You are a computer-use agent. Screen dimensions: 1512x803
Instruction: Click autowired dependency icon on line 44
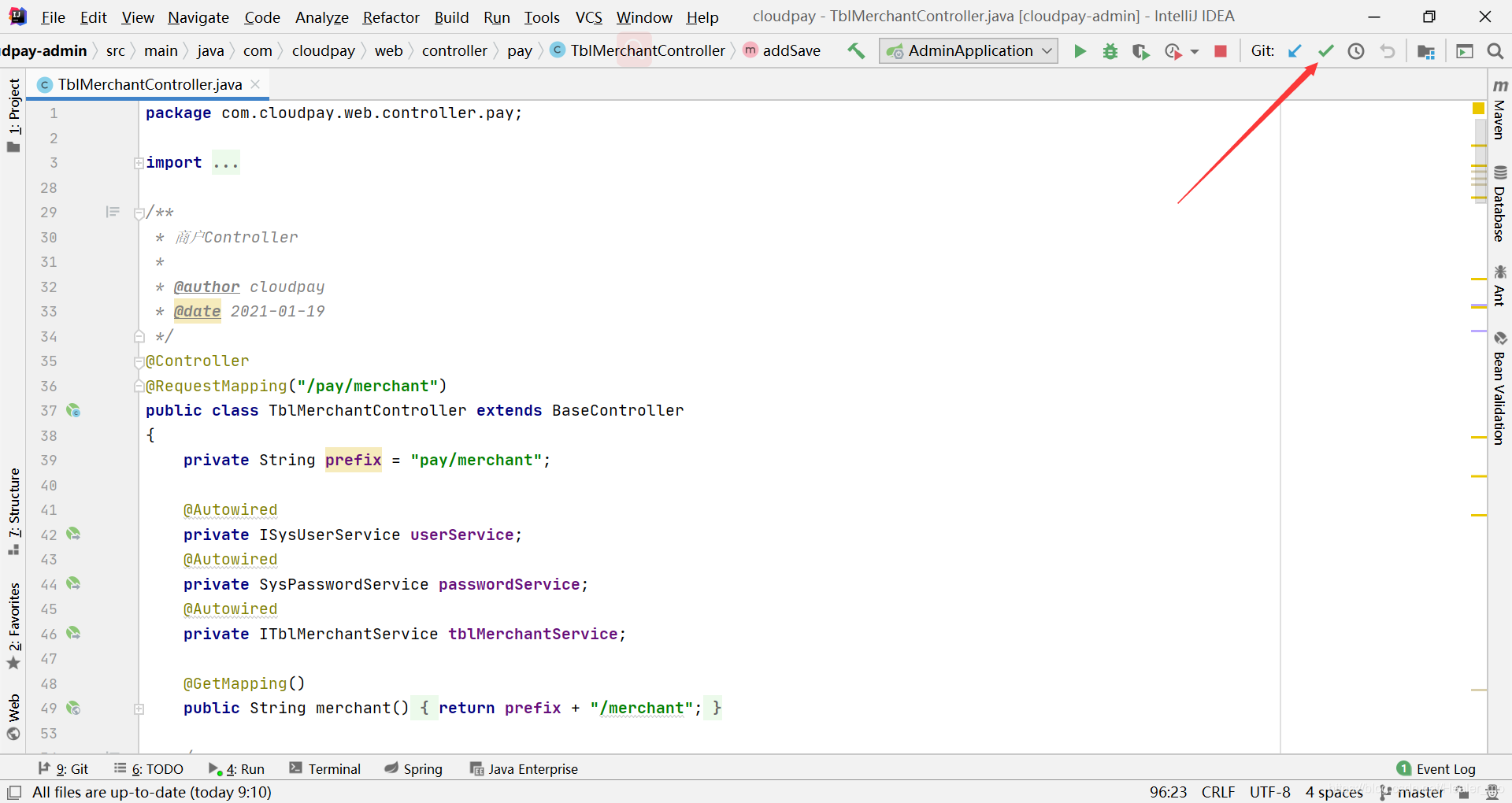coord(73,583)
